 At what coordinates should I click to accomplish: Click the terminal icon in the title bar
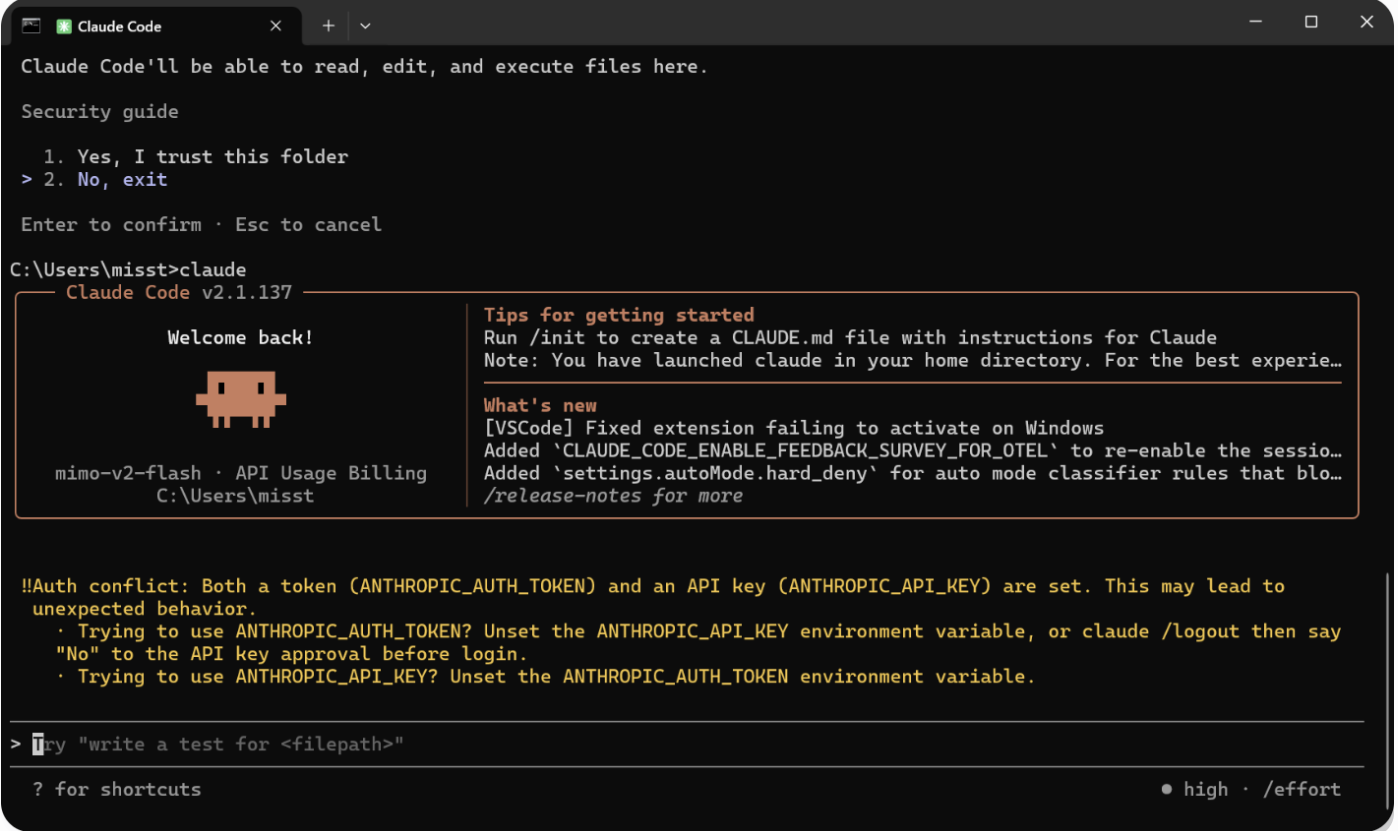[x=31, y=25]
